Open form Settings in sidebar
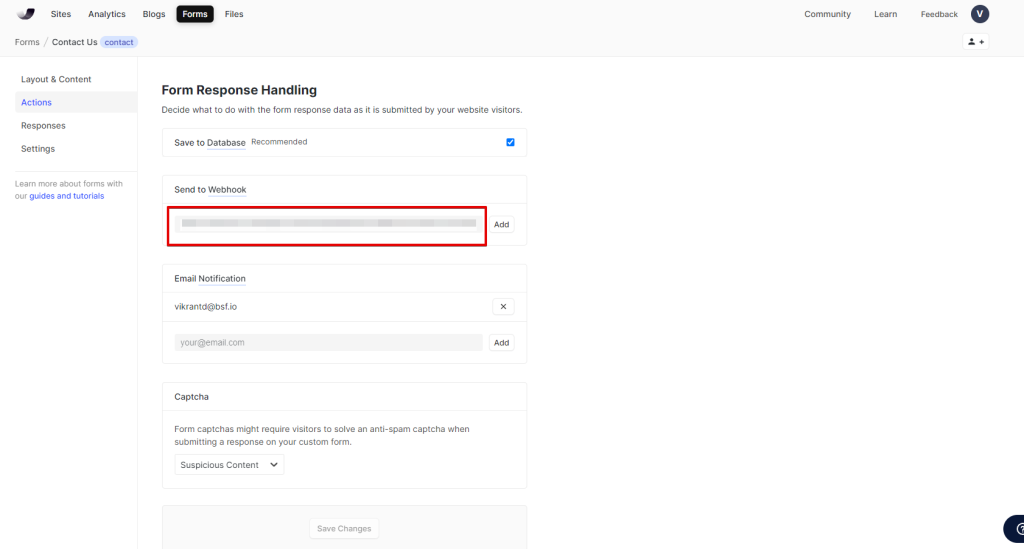Image resolution: width=1024 pixels, height=549 pixels. point(38,149)
